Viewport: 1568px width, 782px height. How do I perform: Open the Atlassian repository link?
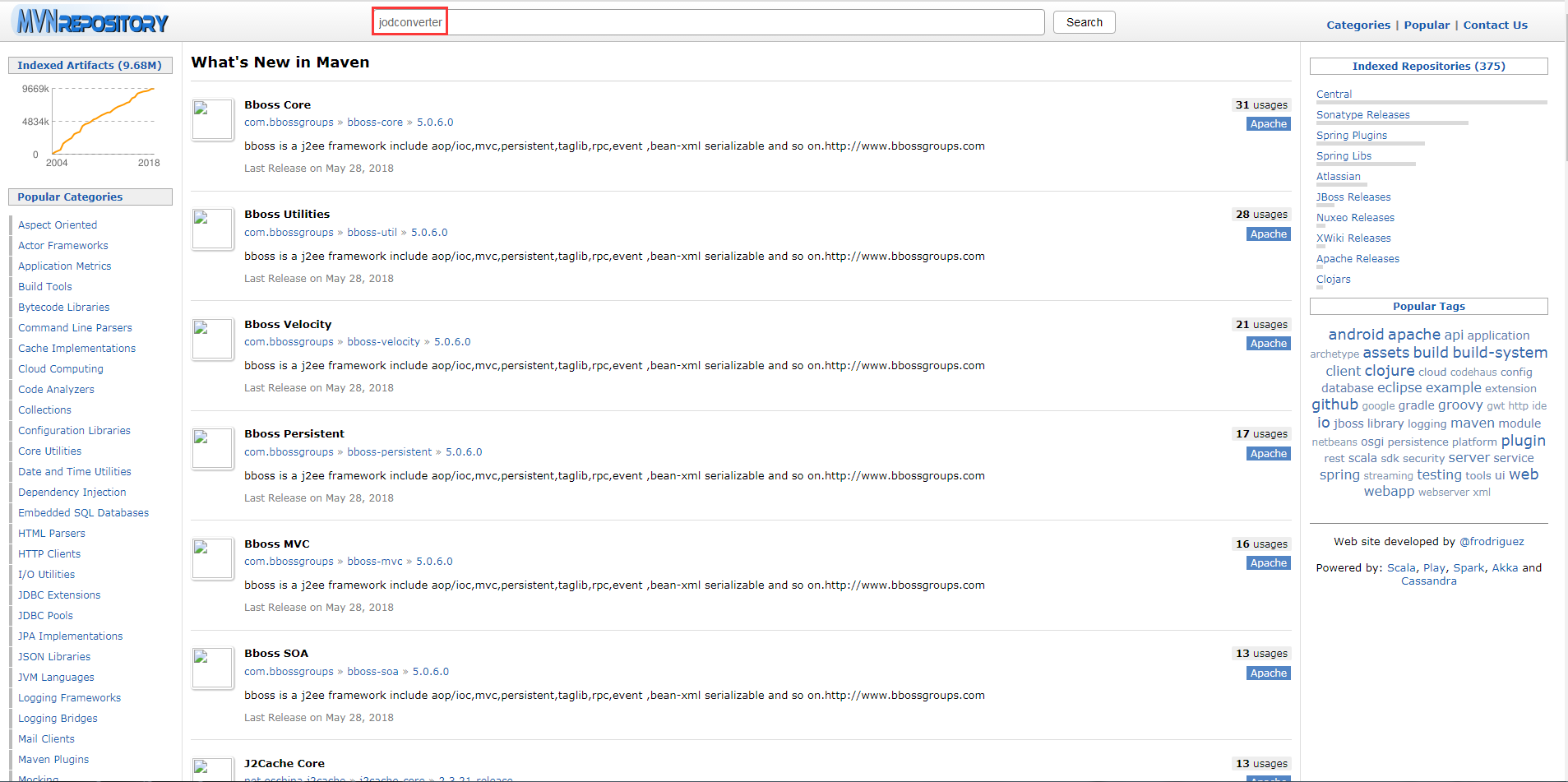pos(1338,176)
